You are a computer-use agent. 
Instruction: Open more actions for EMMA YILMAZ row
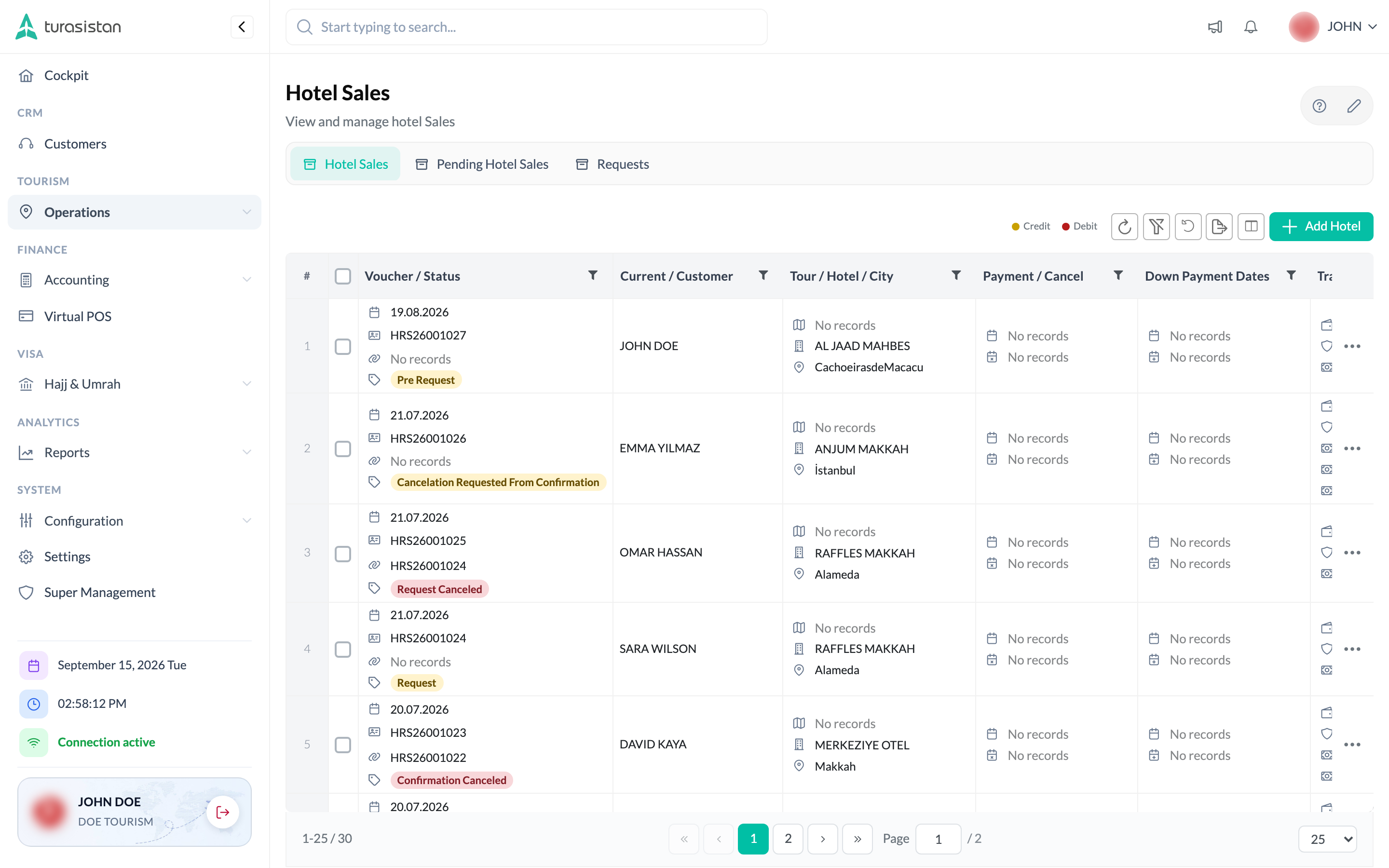point(1352,448)
